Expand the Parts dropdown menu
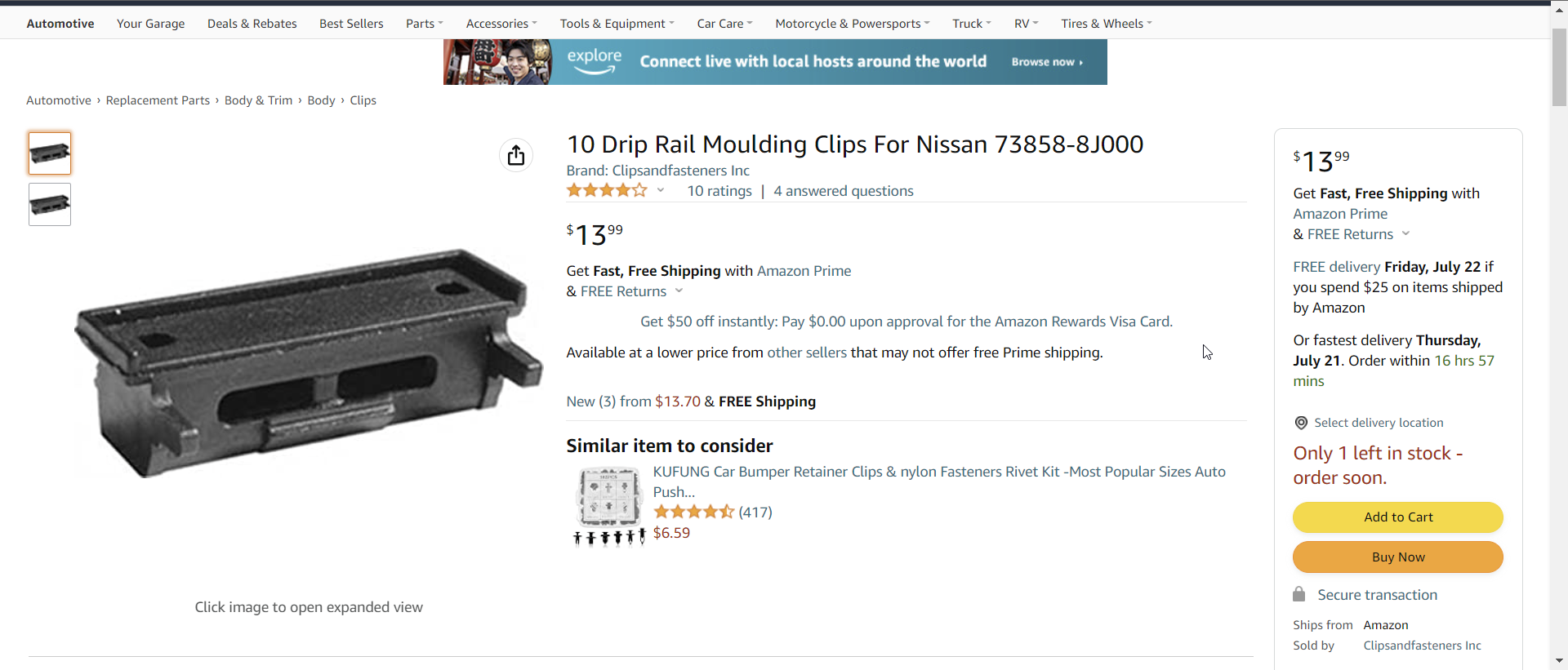This screenshot has height=670, width=1568. click(424, 24)
